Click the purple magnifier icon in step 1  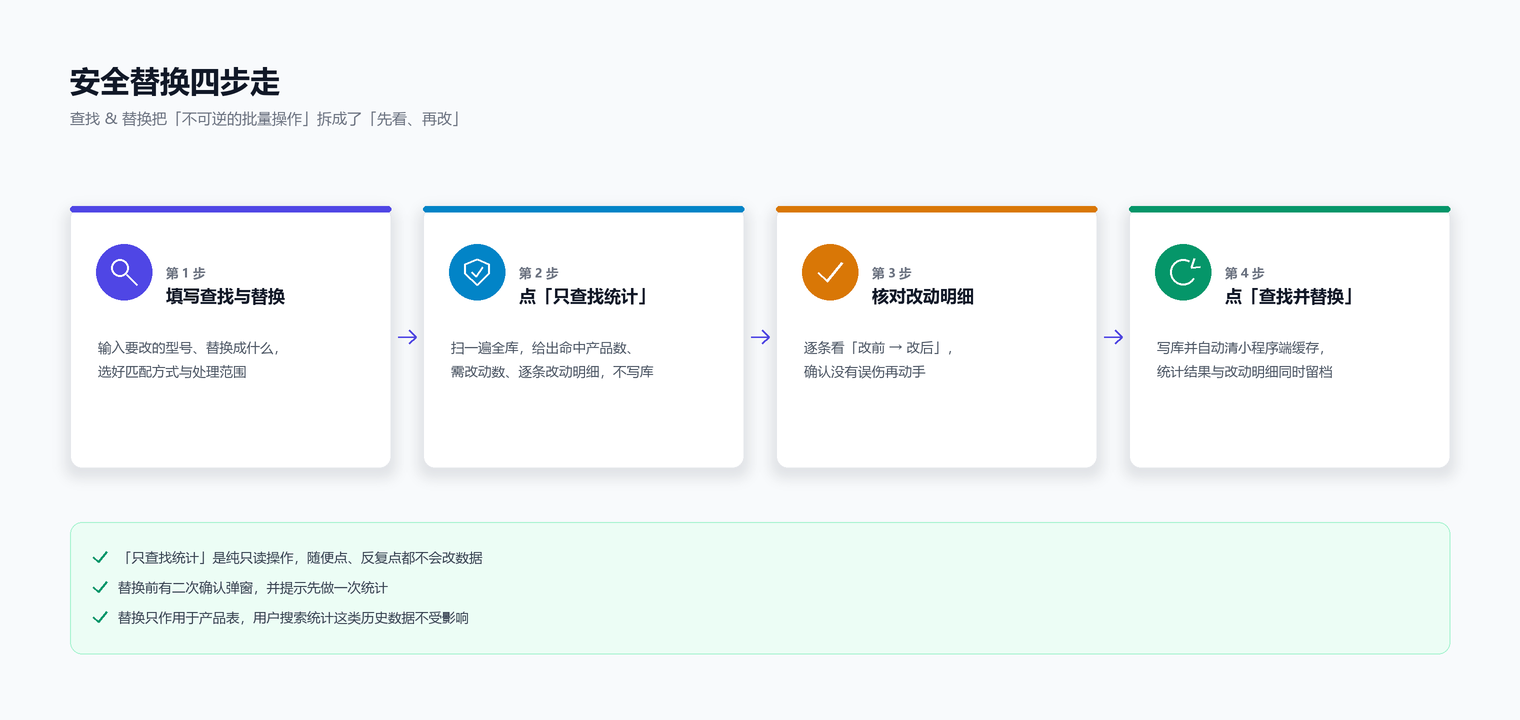(124, 272)
